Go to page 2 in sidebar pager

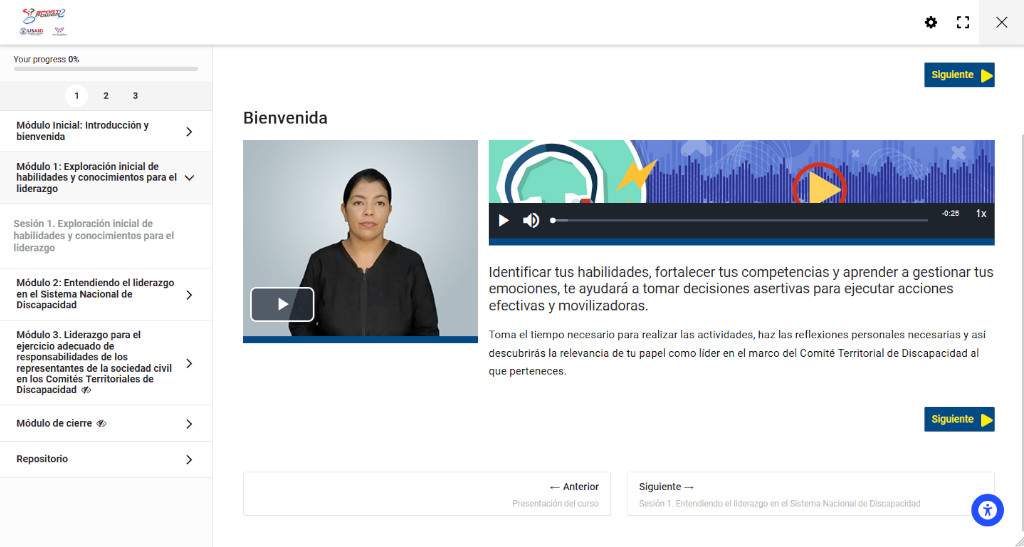click(106, 96)
